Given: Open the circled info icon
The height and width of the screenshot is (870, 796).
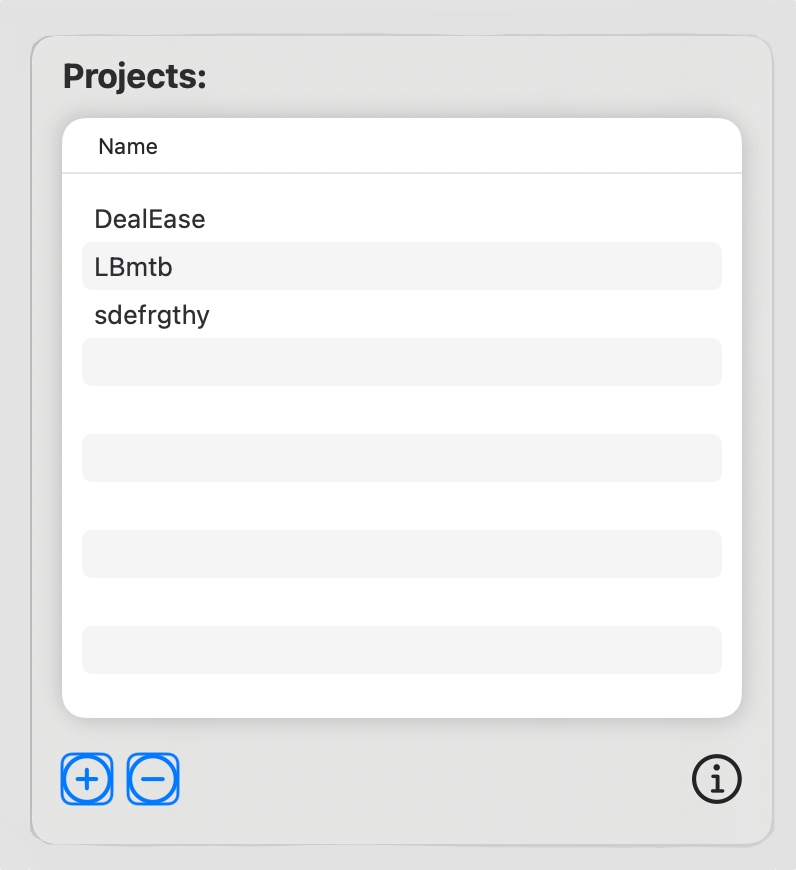Looking at the screenshot, I should pos(717,779).
